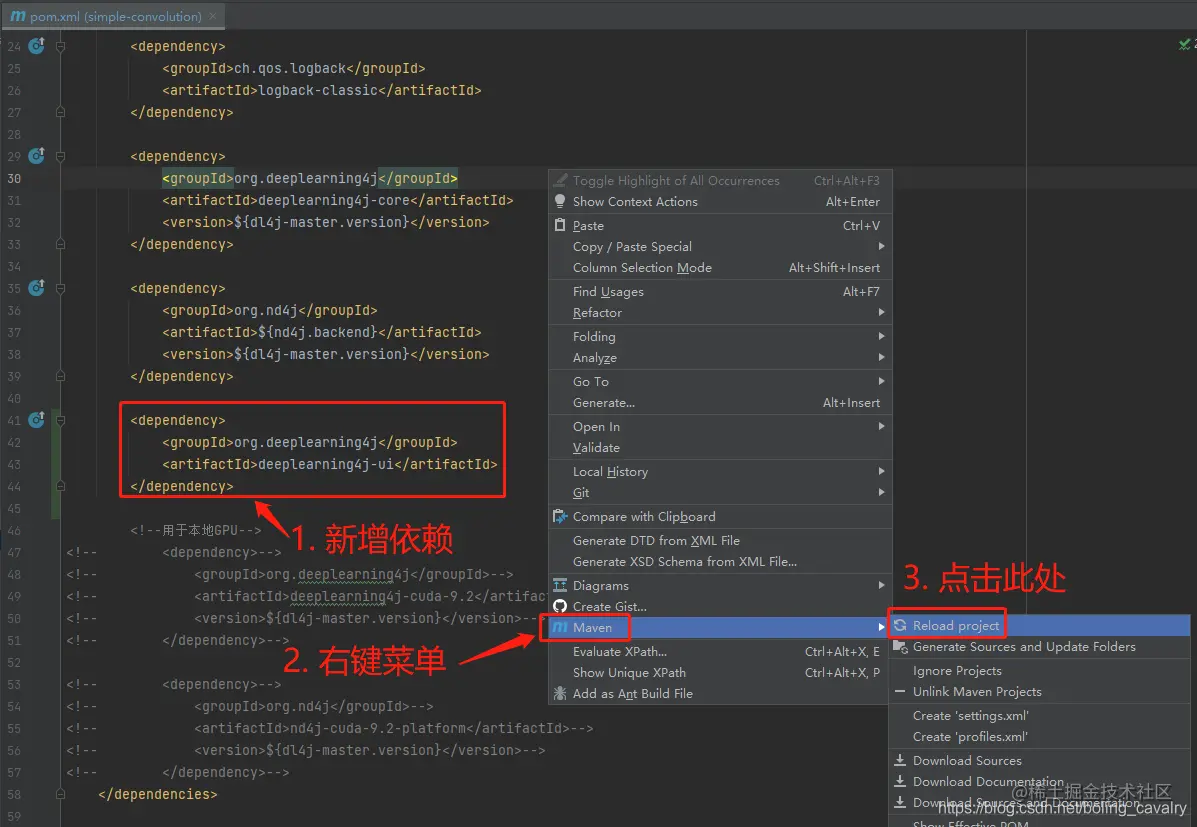Select the pom.xml (simple-convolution) tab
This screenshot has width=1197, height=827.
(115, 16)
